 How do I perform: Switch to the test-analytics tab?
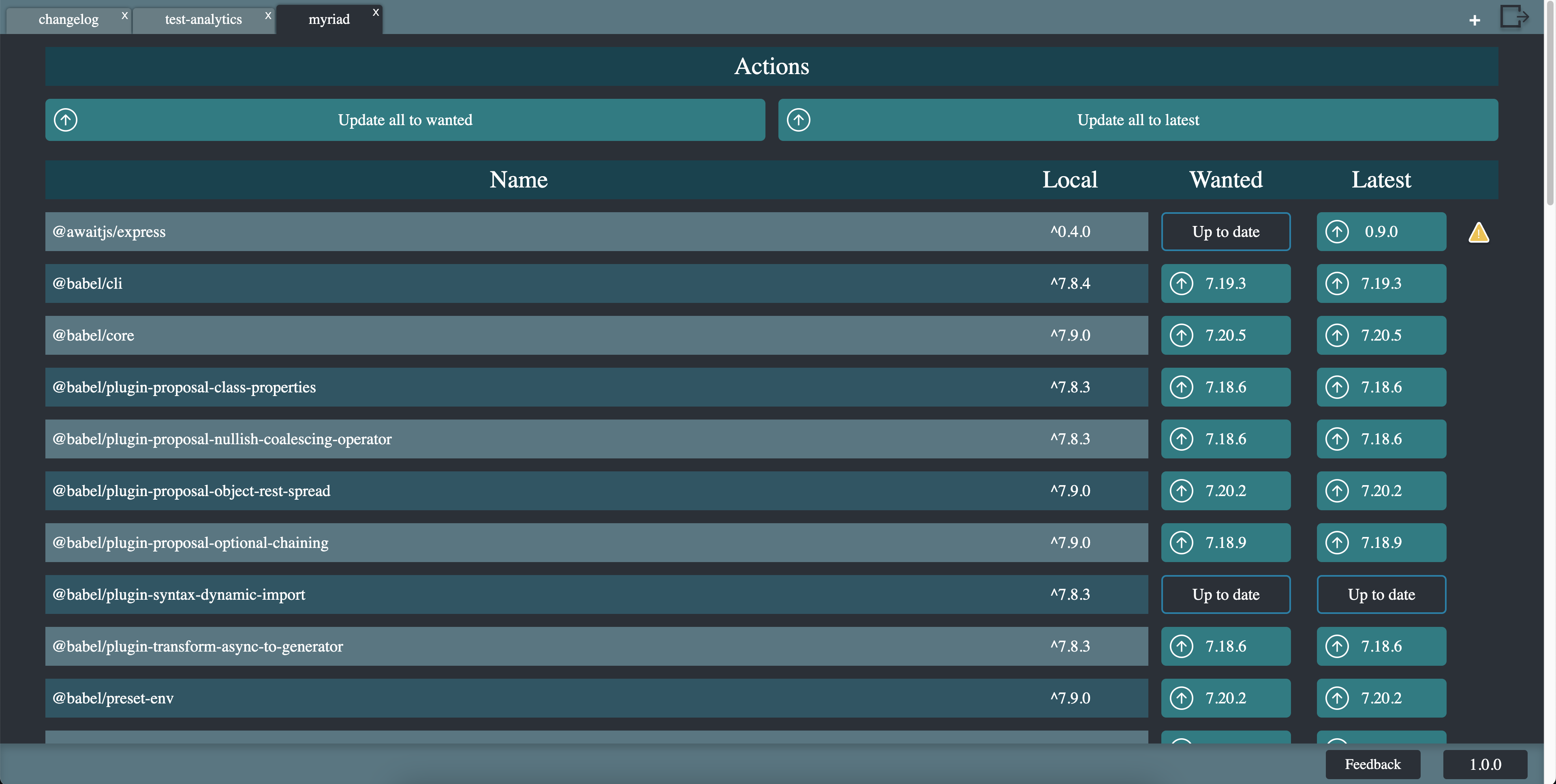tap(203, 19)
